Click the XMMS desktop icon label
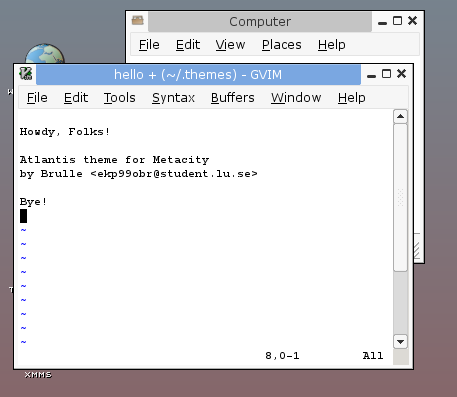The height and width of the screenshot is (397, 457). pyautogui.click(x=38, y=375)
